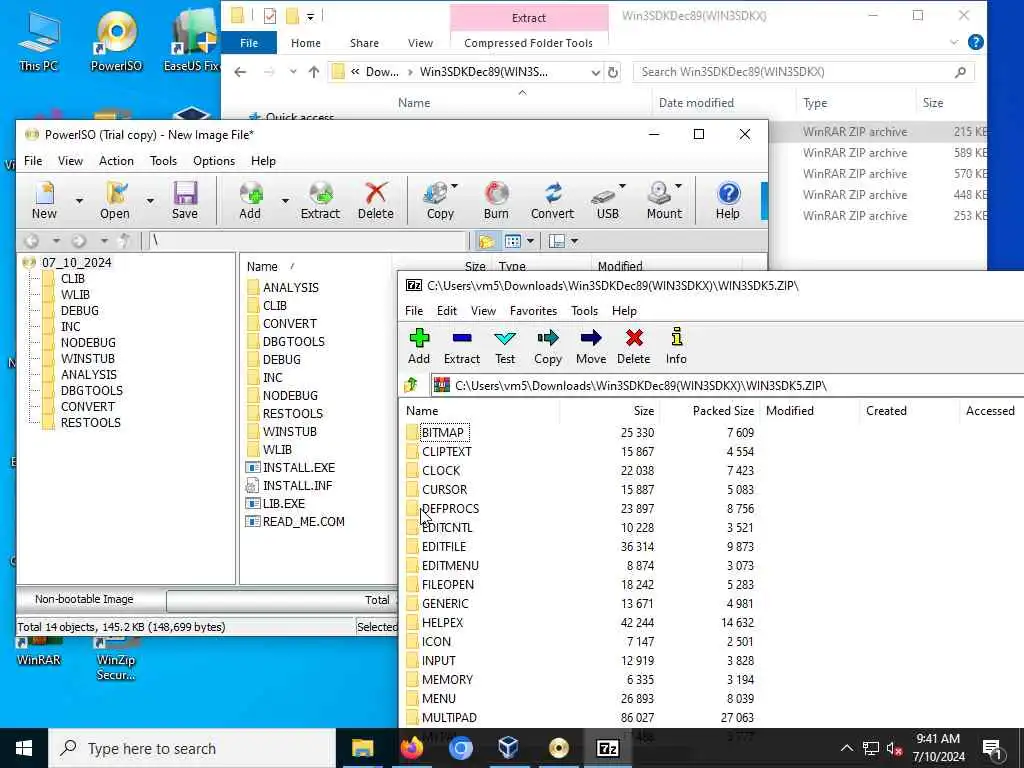The width and height of the screenshot is (1024, 768).
Task: Sort 7-Zip list by Packed Size
Action: coord(723,411)
